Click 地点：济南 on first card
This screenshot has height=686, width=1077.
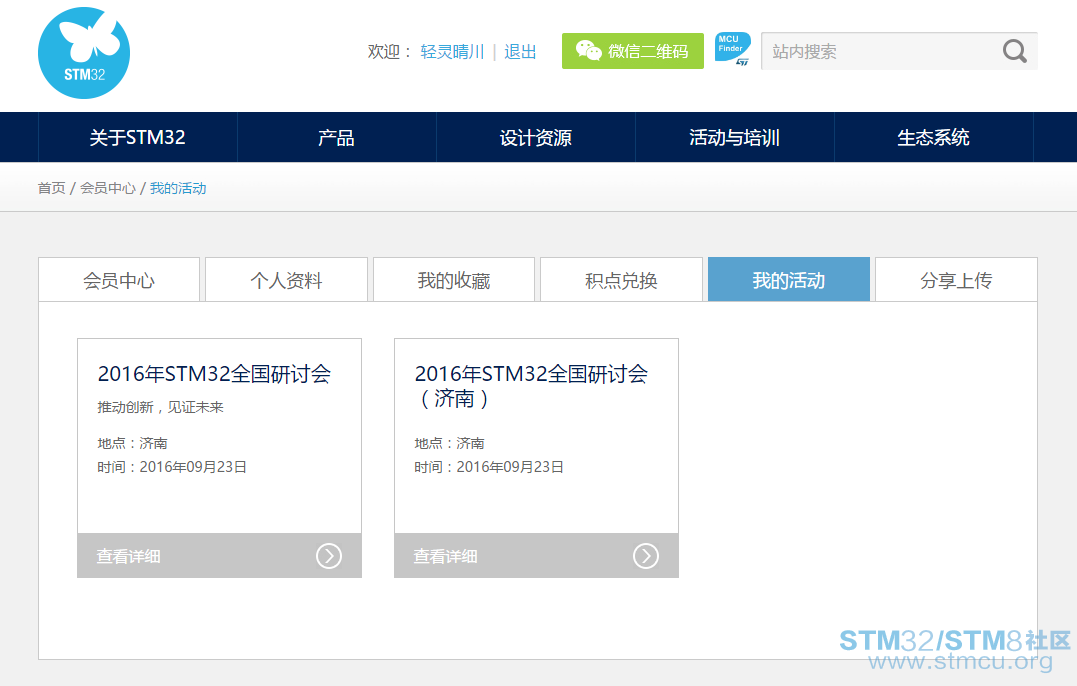[133, 444]
